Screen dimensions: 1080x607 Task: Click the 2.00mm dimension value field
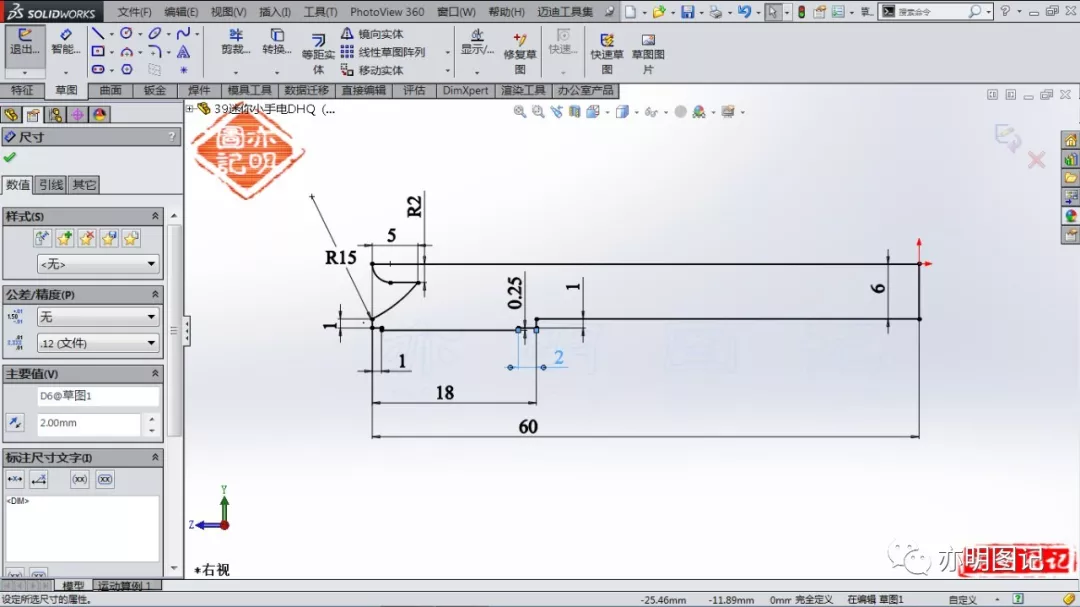click(x=88, y=423)
